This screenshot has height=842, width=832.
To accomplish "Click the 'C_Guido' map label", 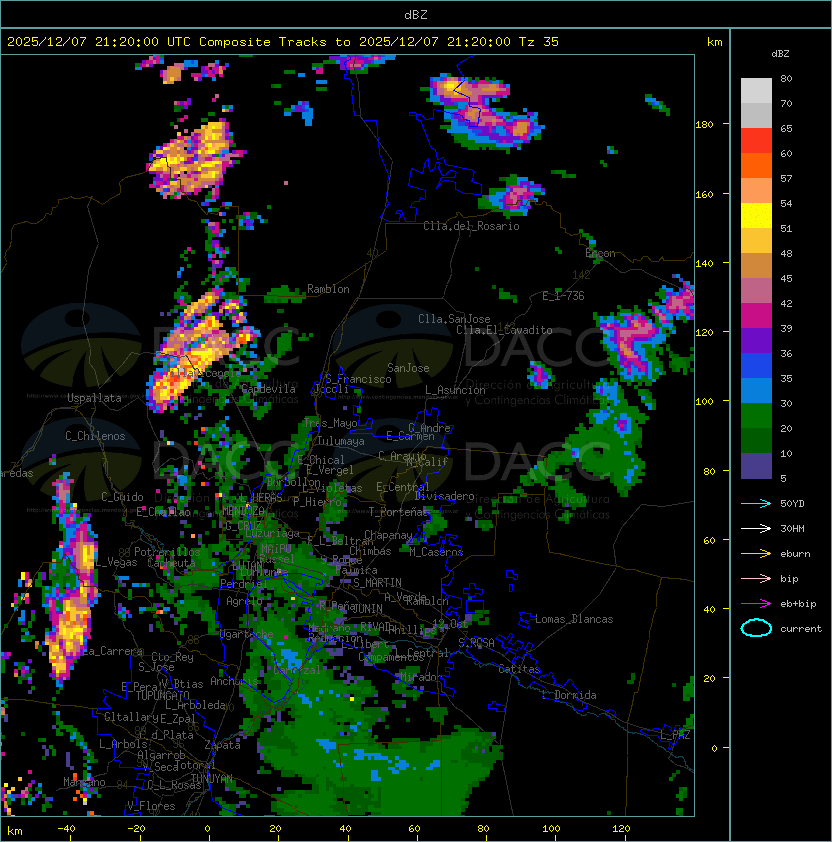I will pos(122,497).
